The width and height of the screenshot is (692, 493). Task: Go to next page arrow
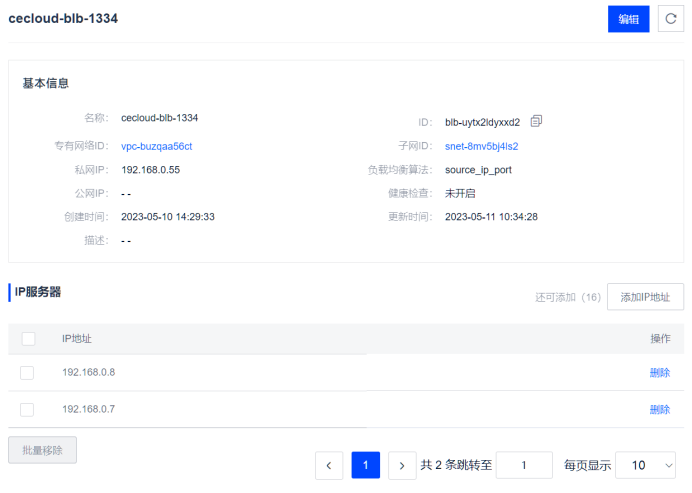click(x=402, y=465)
